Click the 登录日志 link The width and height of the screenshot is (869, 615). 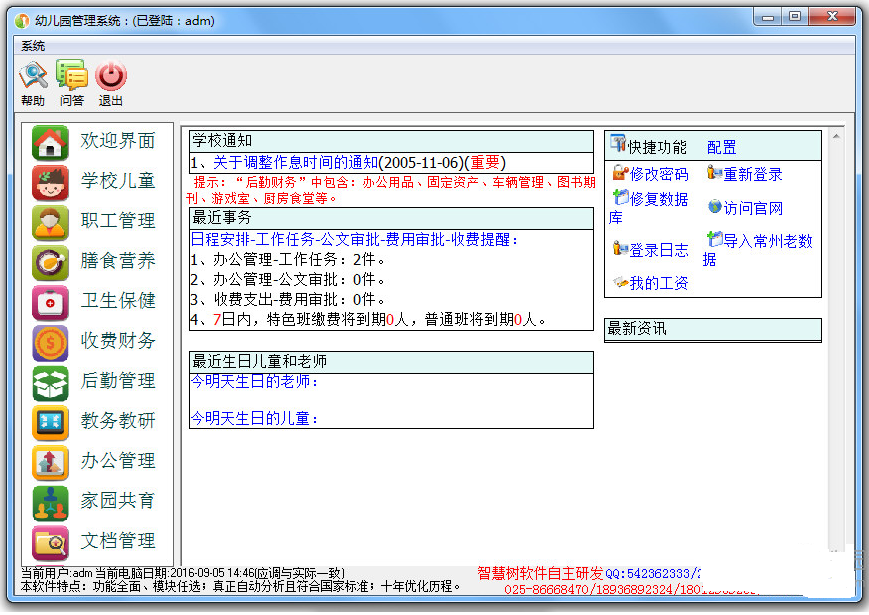(x=659, y=250)
